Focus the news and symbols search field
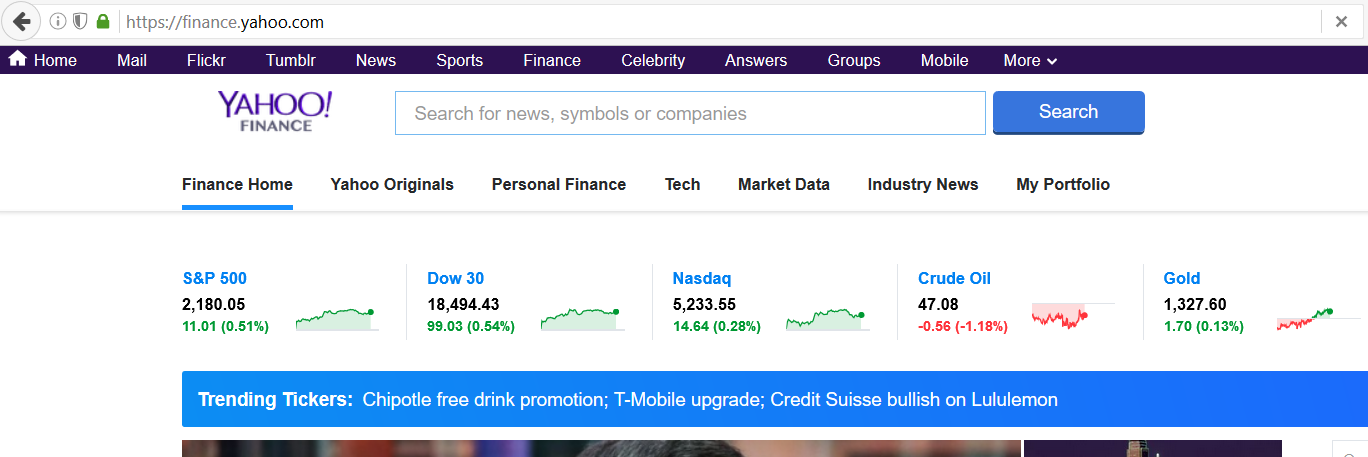Screen dimensions: 1368x457 [x=690, y=113]
